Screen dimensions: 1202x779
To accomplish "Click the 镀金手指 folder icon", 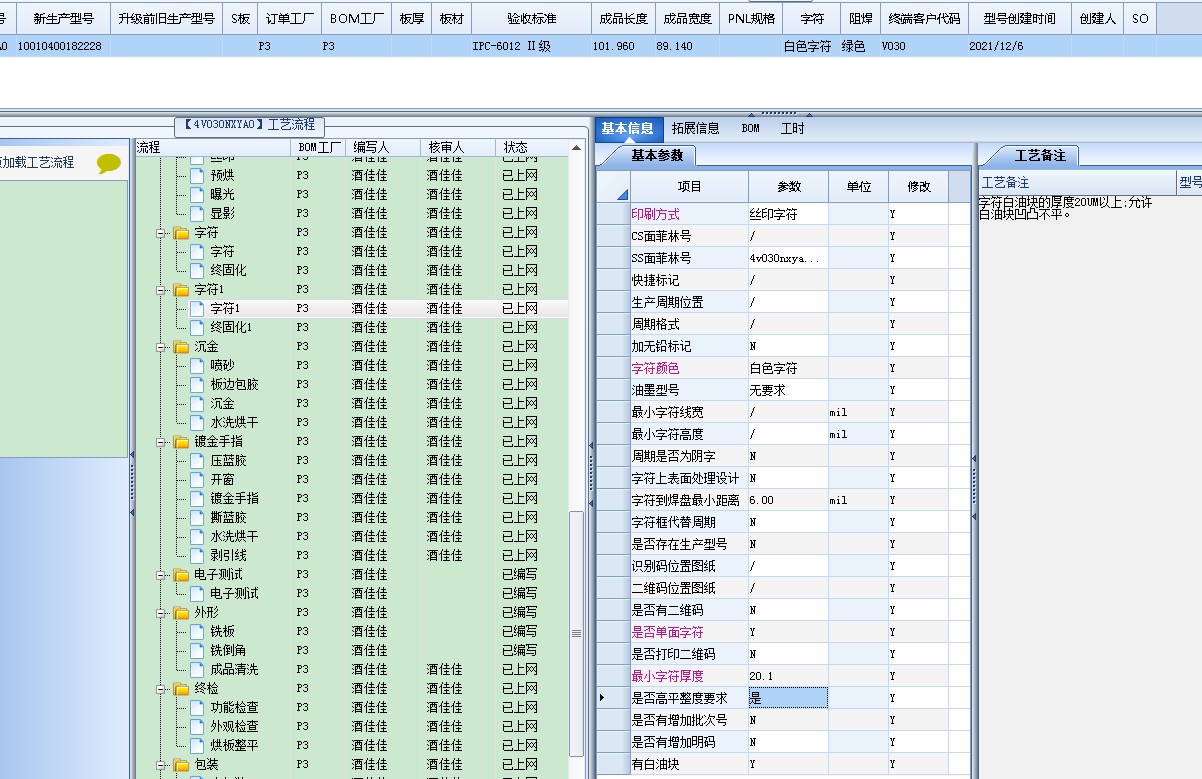I will (x=181, y=442).
